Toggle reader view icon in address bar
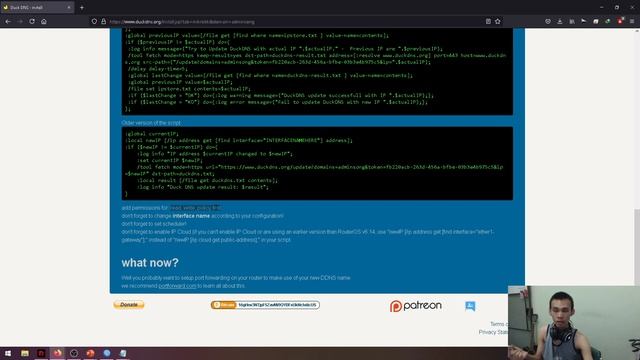Screen dimensions: 640x360 tap(488, 21)
